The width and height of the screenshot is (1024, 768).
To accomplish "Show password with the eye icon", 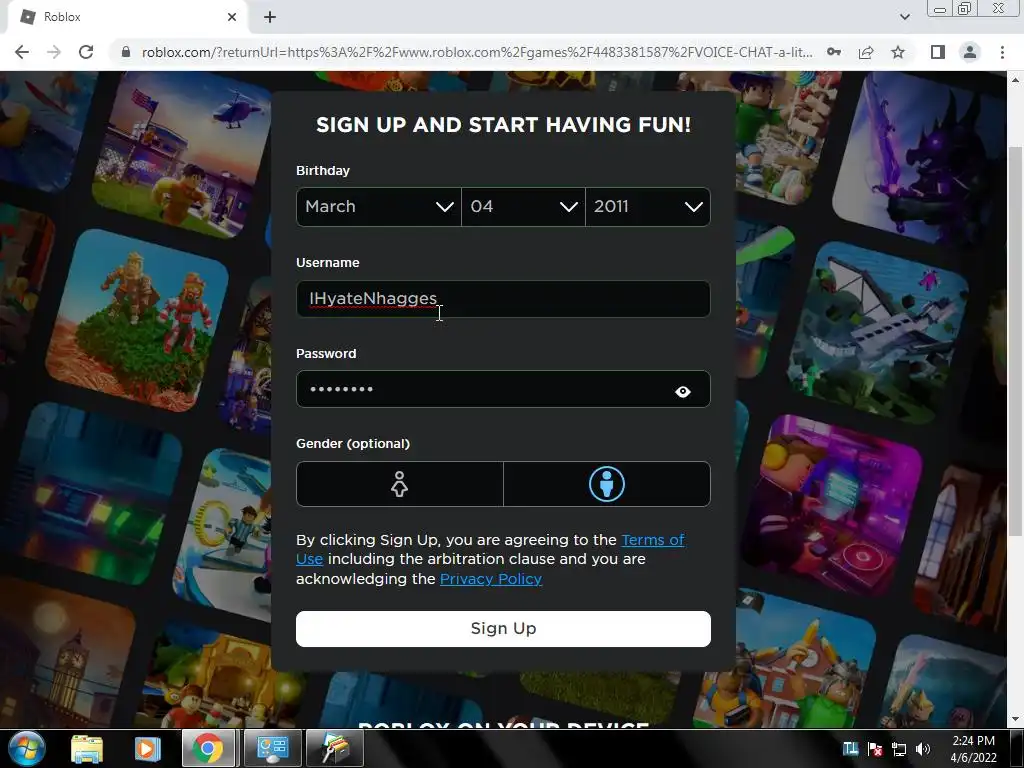I will point(682,392).
